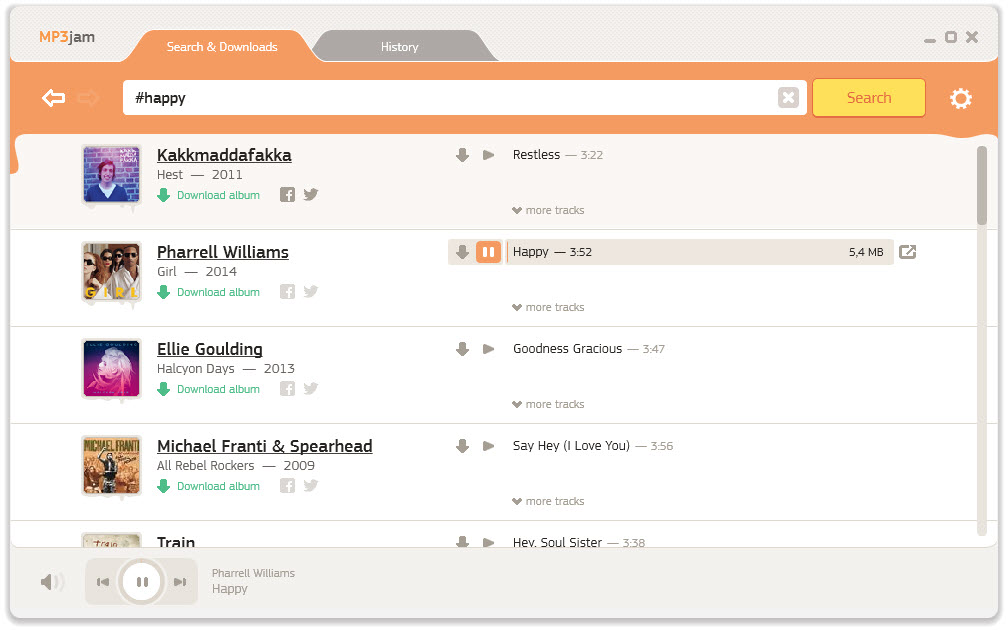
Task: Download the Halcyon Days album
Action: click(x=209, y=389)
